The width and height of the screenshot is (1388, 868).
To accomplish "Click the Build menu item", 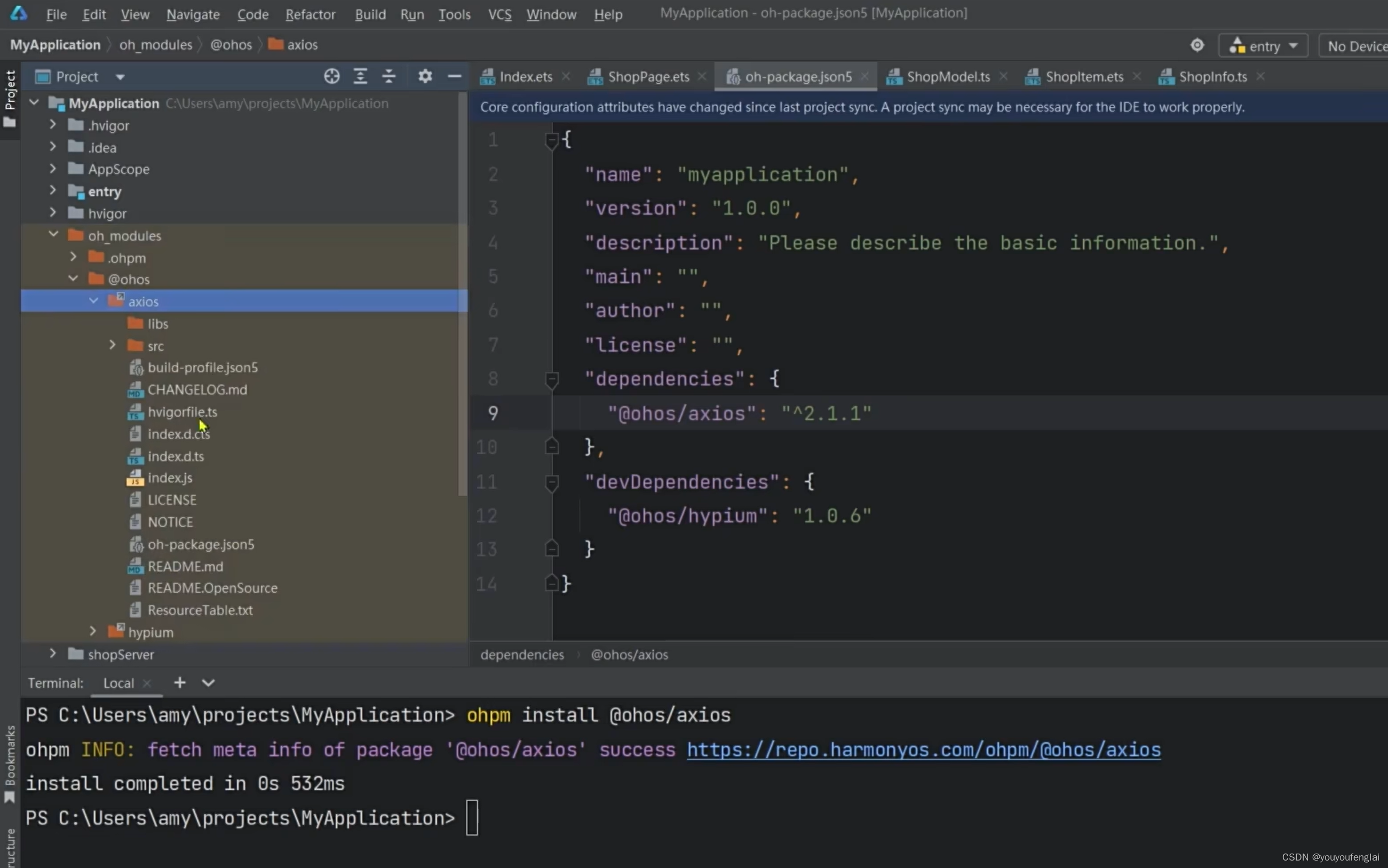I will [x=370, y=13].
